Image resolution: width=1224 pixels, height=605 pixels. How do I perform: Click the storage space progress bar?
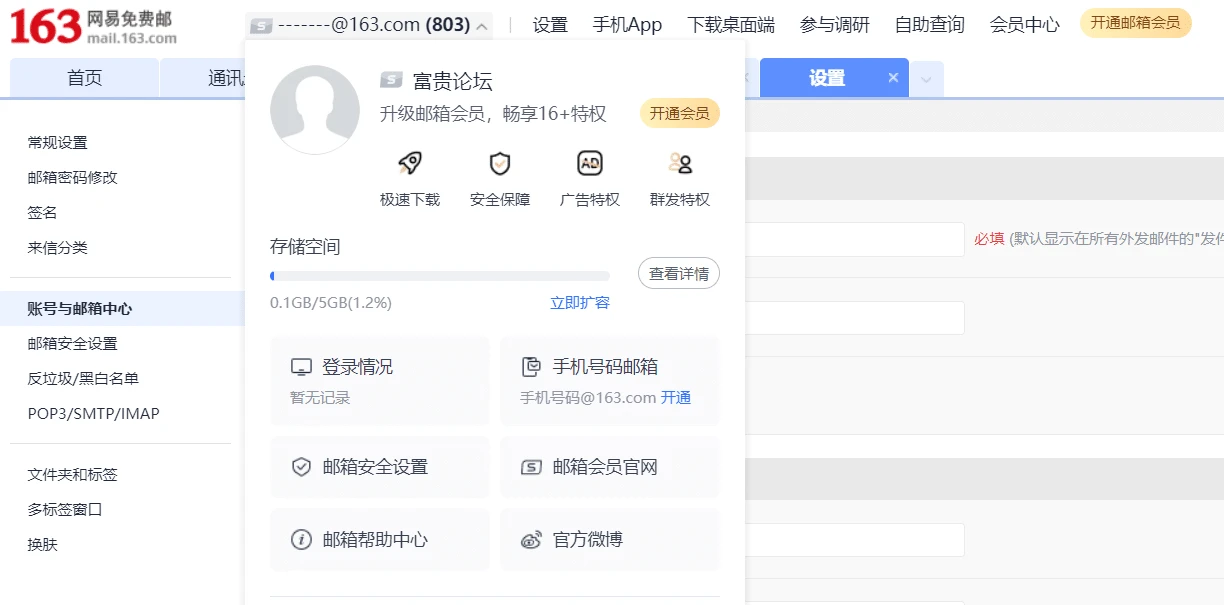440,276
